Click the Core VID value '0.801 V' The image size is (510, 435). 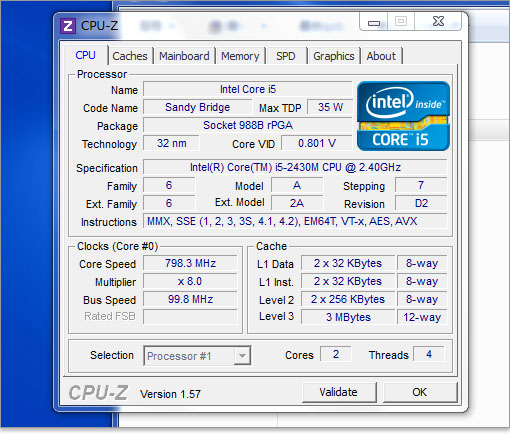(x=317, y=143)
